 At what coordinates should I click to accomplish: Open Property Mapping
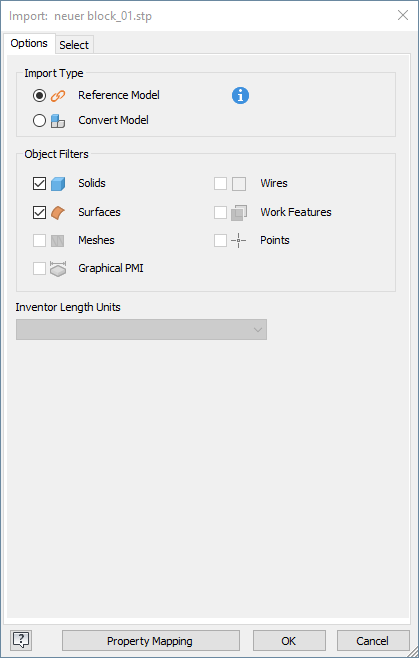[151, 641]
